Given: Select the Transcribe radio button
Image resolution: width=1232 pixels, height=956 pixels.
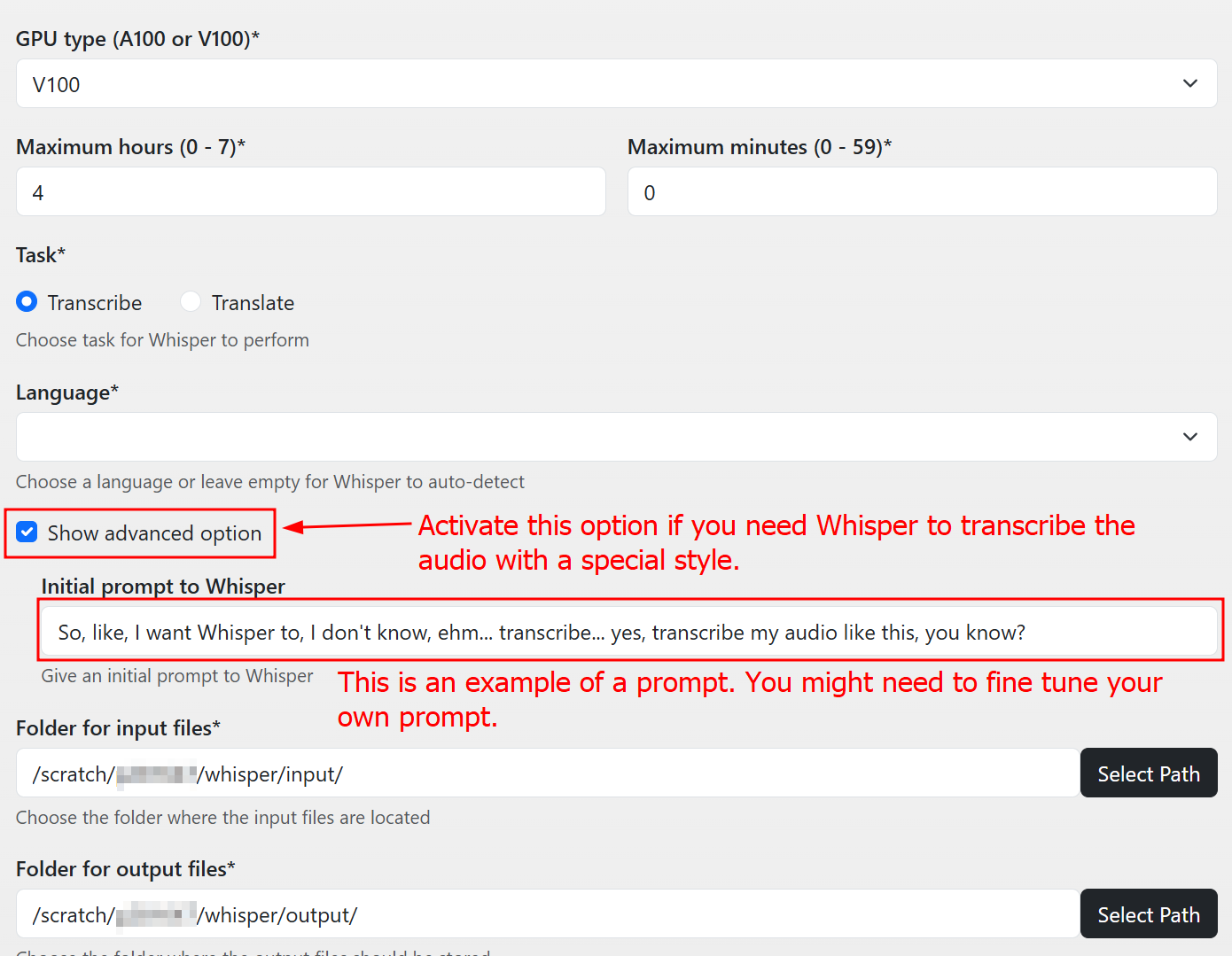Looking at the screenshot, I should pos(27,302).
